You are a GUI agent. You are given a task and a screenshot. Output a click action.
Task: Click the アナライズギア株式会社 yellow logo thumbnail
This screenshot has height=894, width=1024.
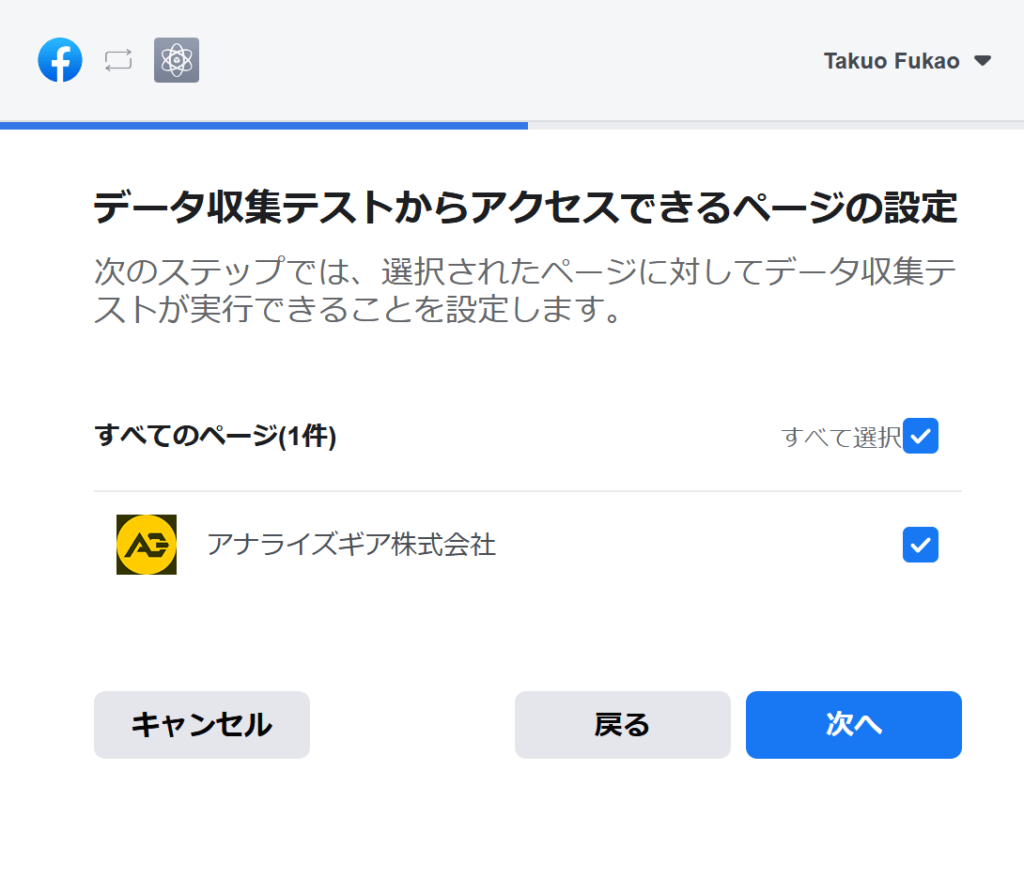[x=146, y=545]
